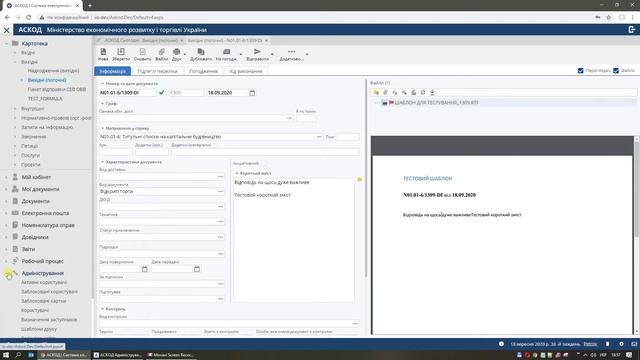This screenshot has height=360, width=640.
Task: Open Електронна пошта in the sidebar
Action: pyautogui.click(x=45, y=213)
